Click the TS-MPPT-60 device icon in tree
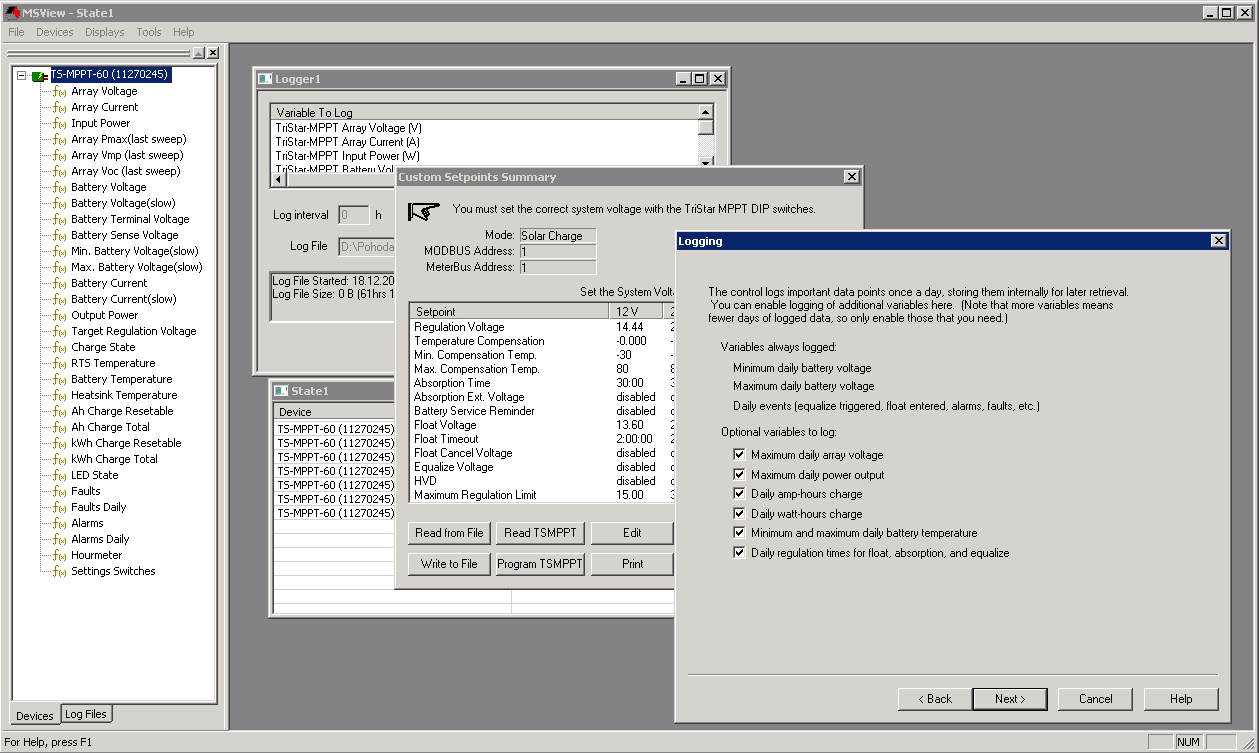This screenshot has height=753, width=1259. coord(39,76)
